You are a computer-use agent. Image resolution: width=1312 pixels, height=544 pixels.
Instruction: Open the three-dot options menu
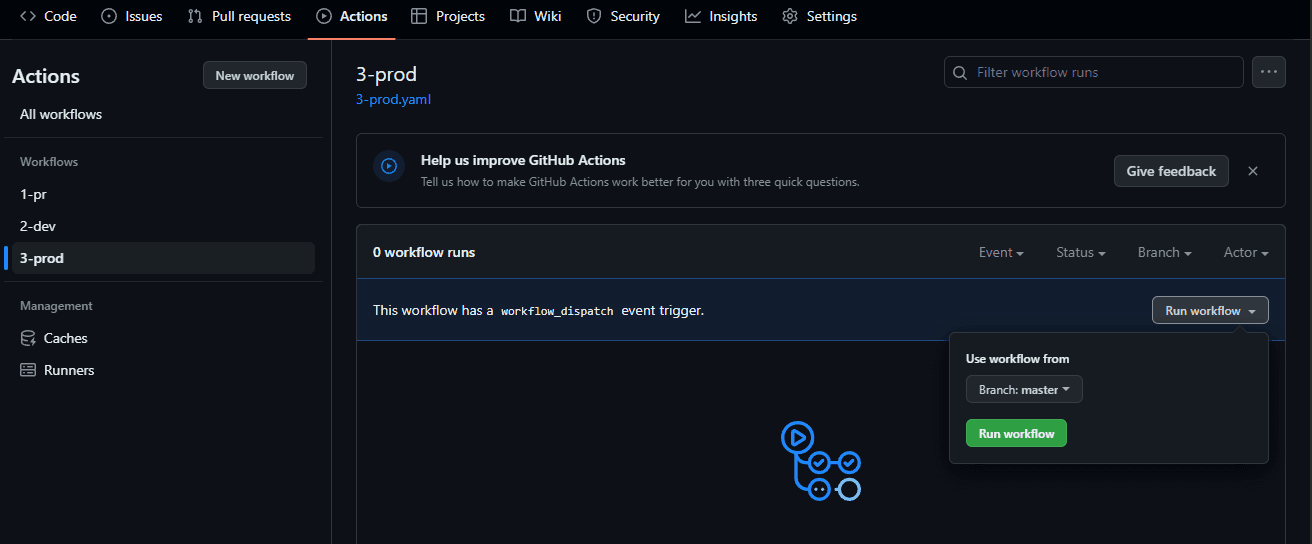(x=1269, y=72)
